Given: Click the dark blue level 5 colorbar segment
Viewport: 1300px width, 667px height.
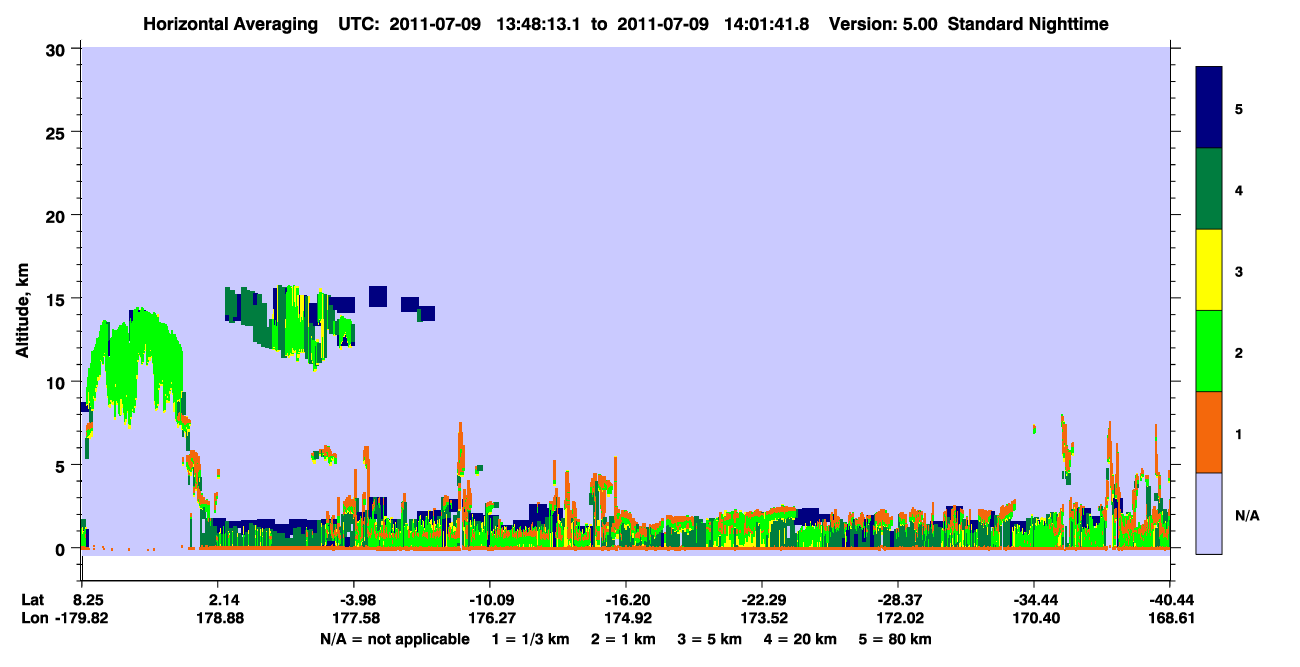Looking at the screenshot, I should pos(1209,107).
